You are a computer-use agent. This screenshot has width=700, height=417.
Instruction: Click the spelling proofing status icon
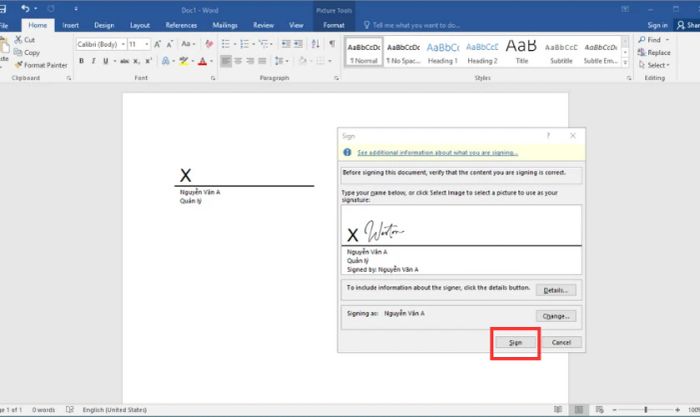pos(70,409)
